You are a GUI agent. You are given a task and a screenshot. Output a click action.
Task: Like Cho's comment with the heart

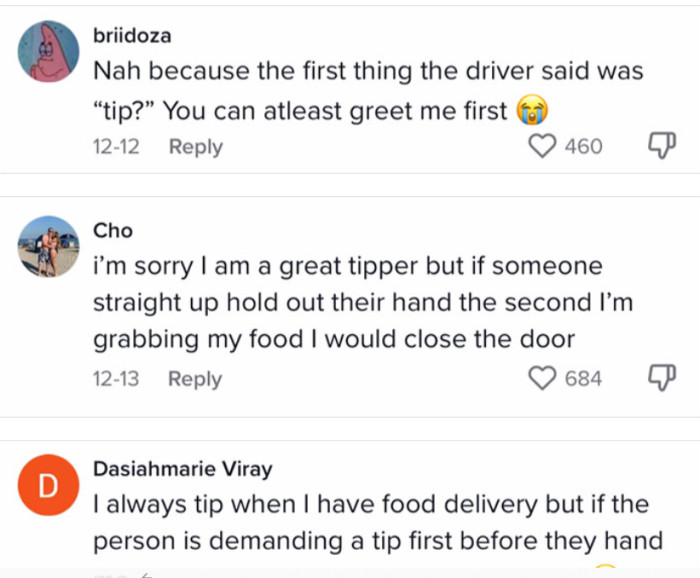[542, 379]
